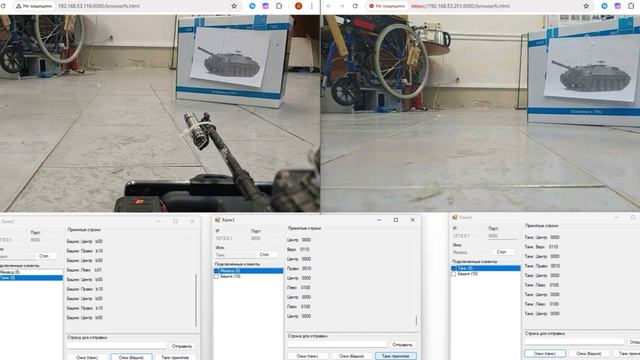Click Очки (башня) button in left Form1
The width and height of the screenshot is (640, 360).
click(131, 357)
